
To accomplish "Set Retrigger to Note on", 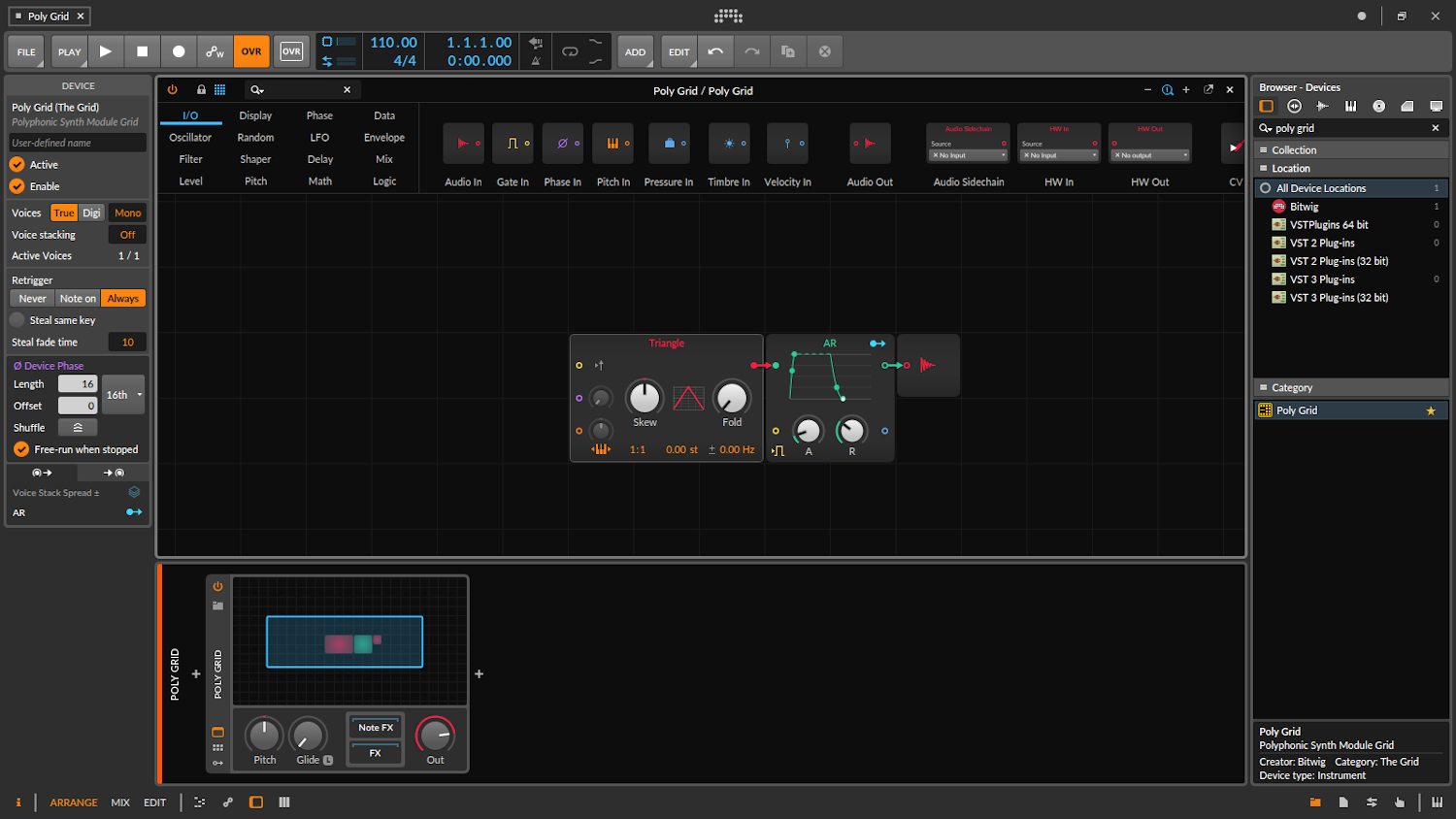I will (78, 299).
